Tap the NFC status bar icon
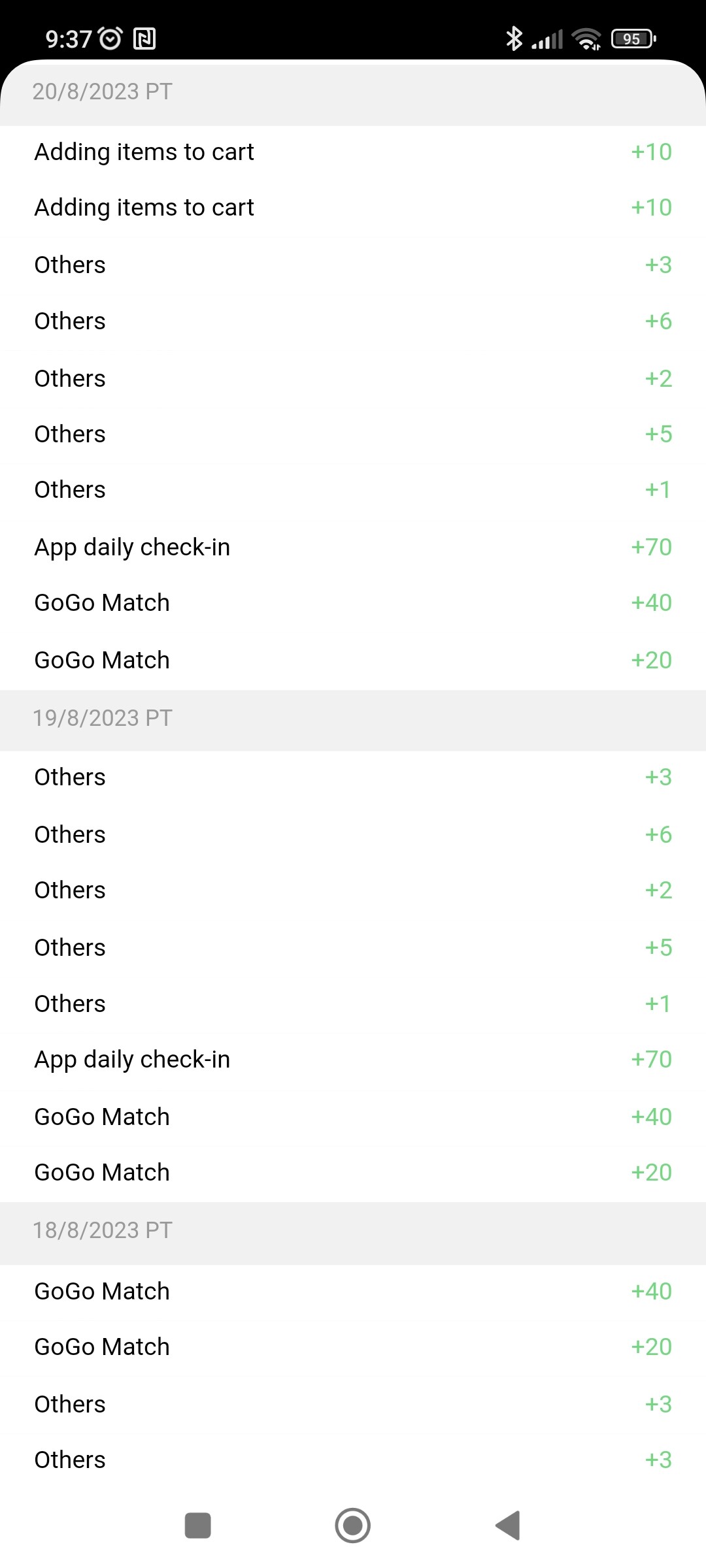This screenshot has width=706, height=1568. click(144, 39)
